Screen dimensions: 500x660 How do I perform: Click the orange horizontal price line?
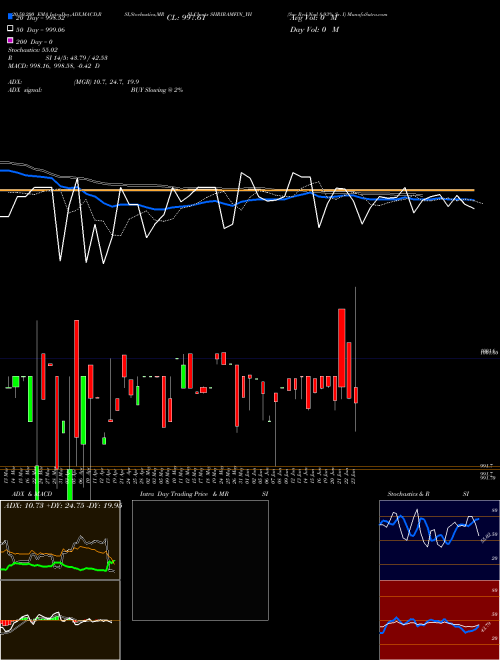point(237,190)
